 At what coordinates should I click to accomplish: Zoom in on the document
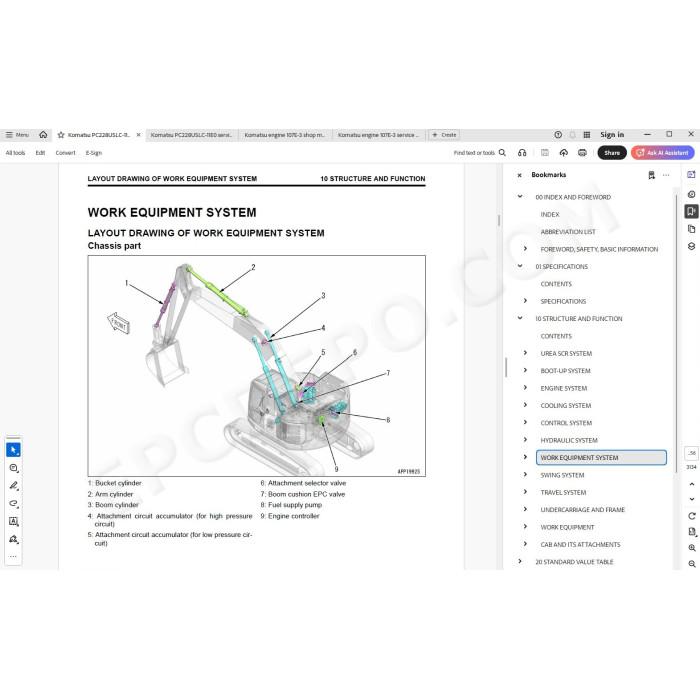[x=692, y=548]
